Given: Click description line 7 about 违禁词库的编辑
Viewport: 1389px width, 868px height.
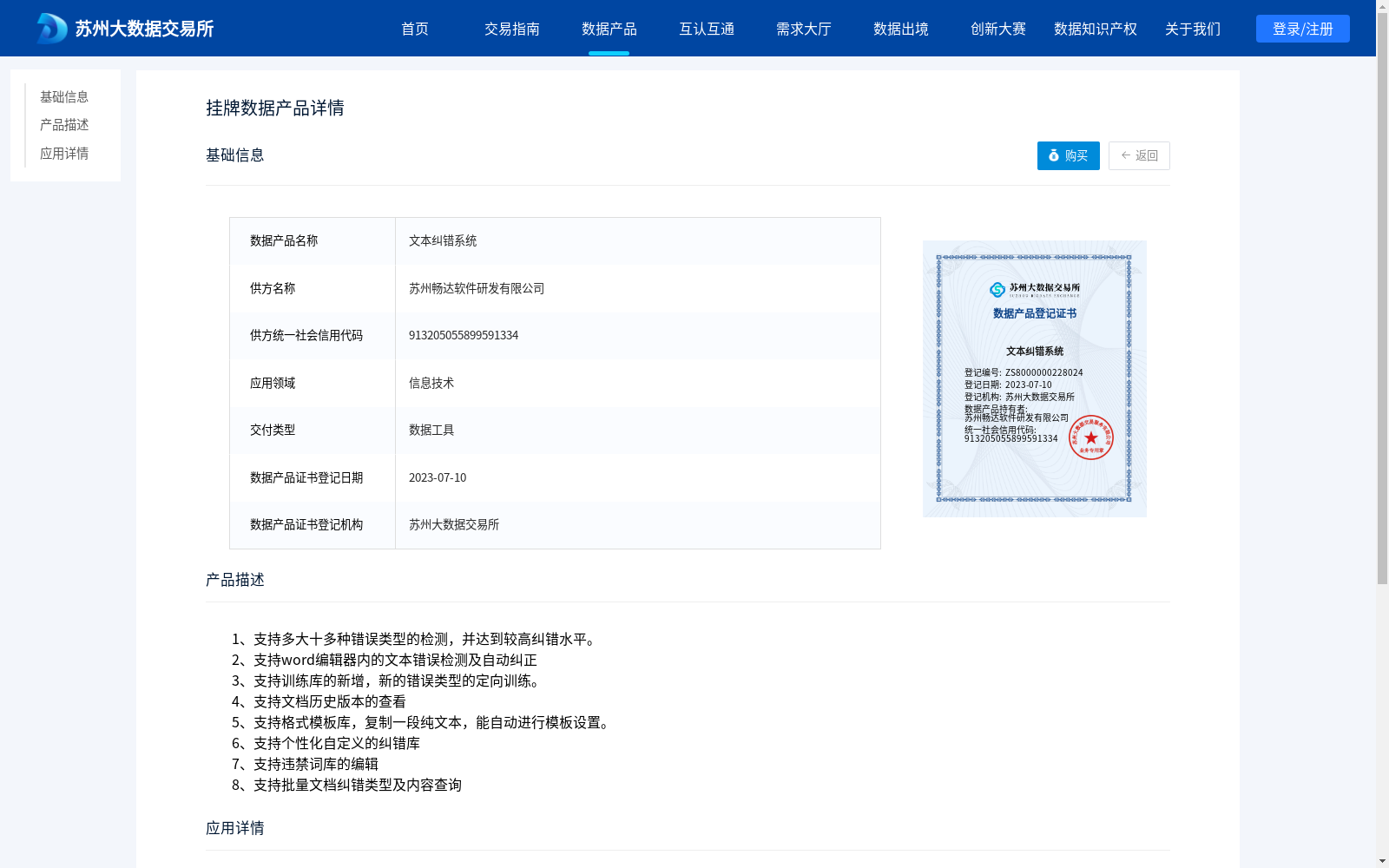Looking at the screenshot, I should 305,764.
